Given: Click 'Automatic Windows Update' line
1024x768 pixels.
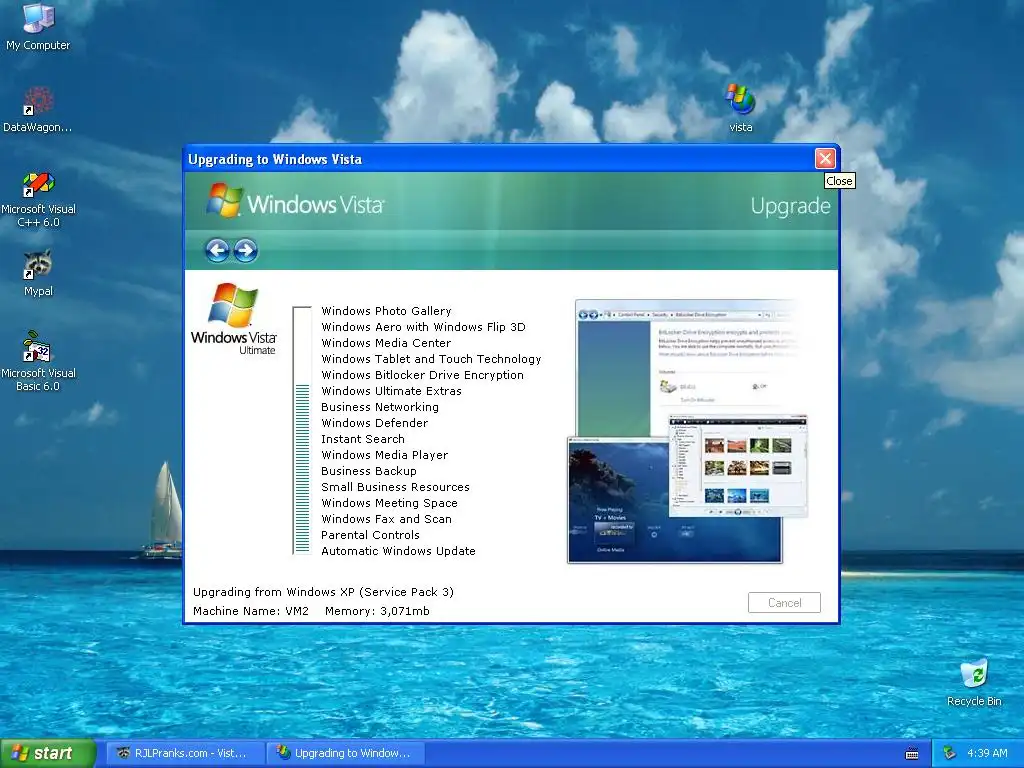Looking at the screenshot, I should pos(398,551).
